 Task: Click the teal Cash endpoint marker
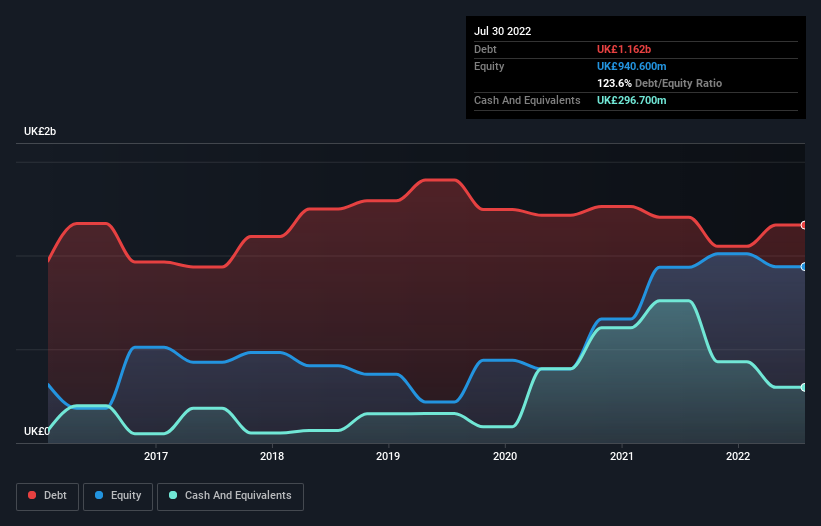tap(804, 387)
